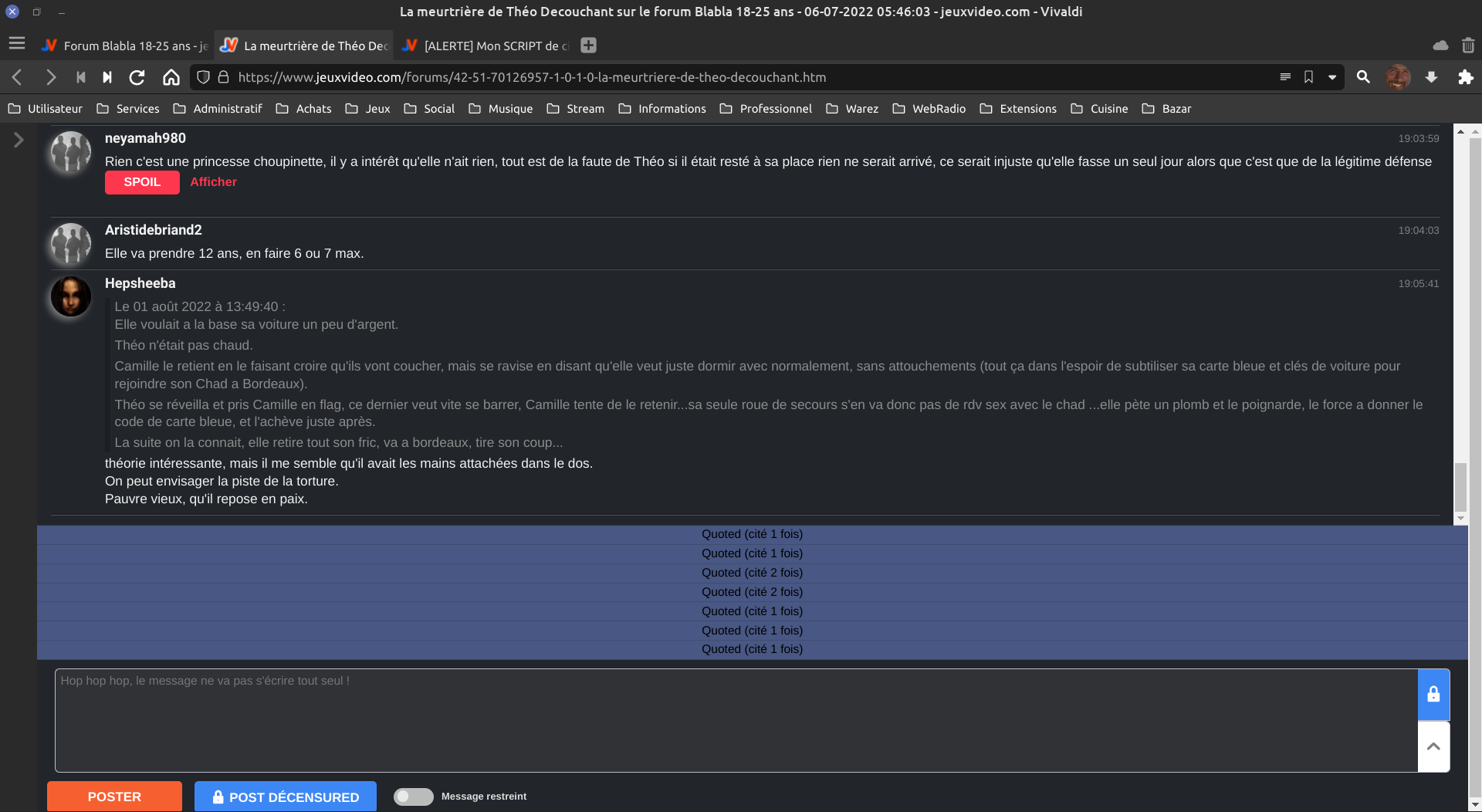Screen dimensions: 1482x812
Task: Open the Stream bookmarks folder
Action: pos(576,109)
